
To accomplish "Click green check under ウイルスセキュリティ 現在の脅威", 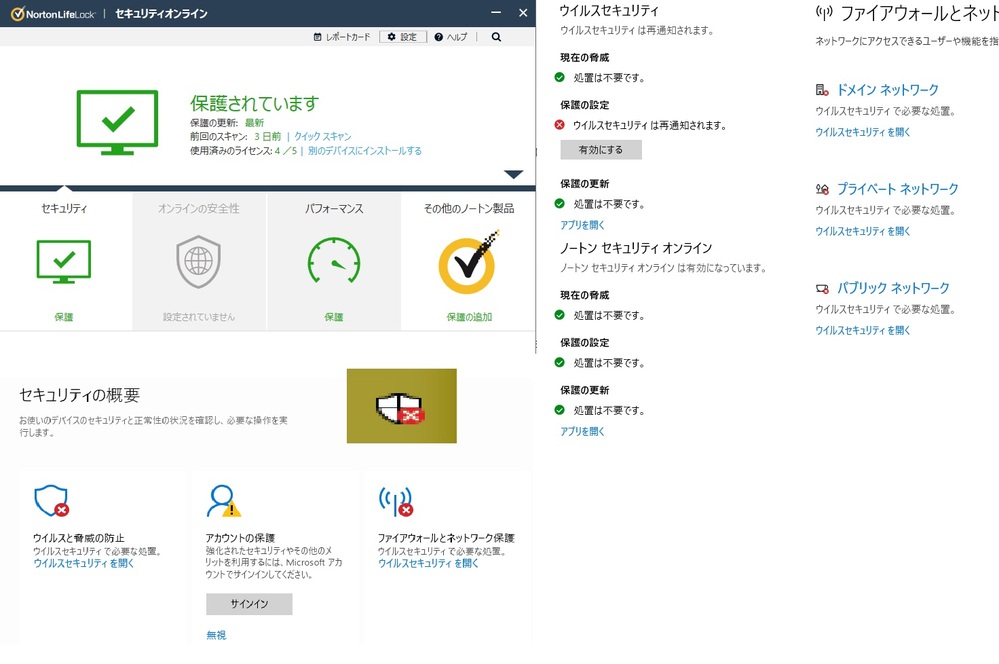I will point(559,77).
